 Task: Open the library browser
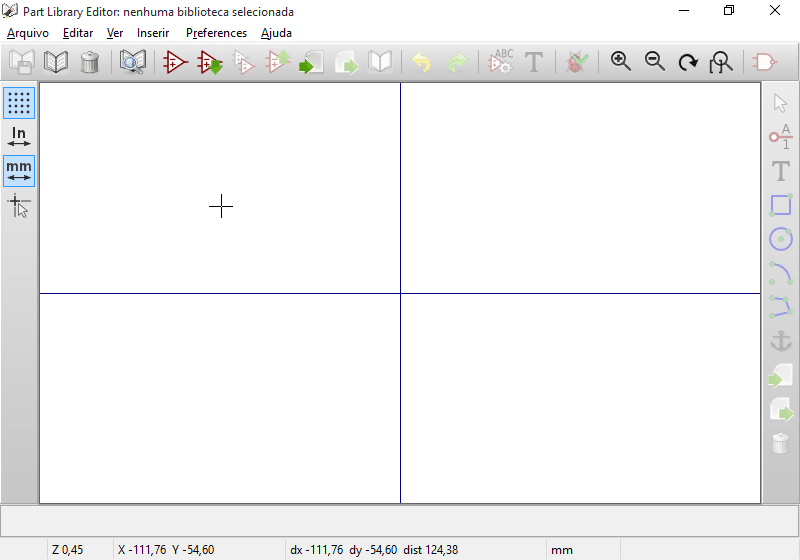click(x=132, y=62)
